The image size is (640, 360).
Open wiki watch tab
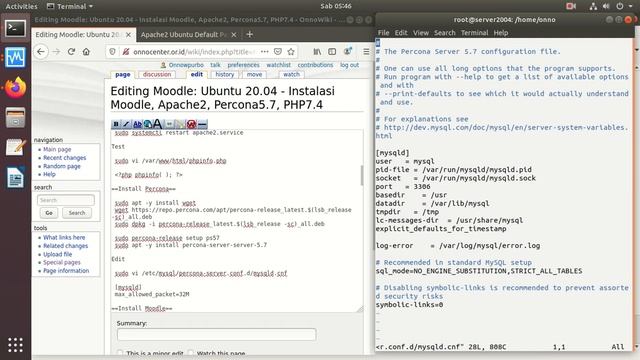tap(291, 74)
